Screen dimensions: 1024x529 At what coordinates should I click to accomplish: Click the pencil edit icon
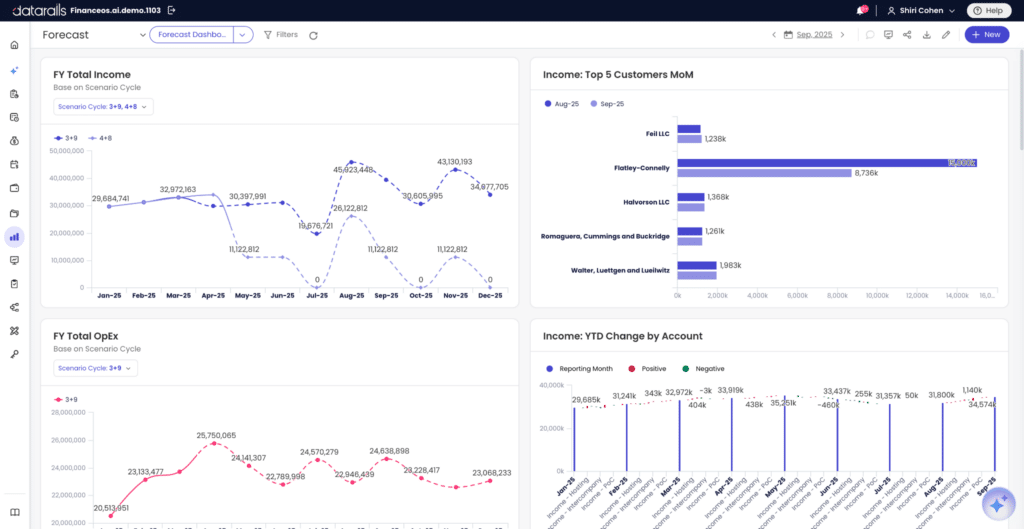[x=946, y=35]
